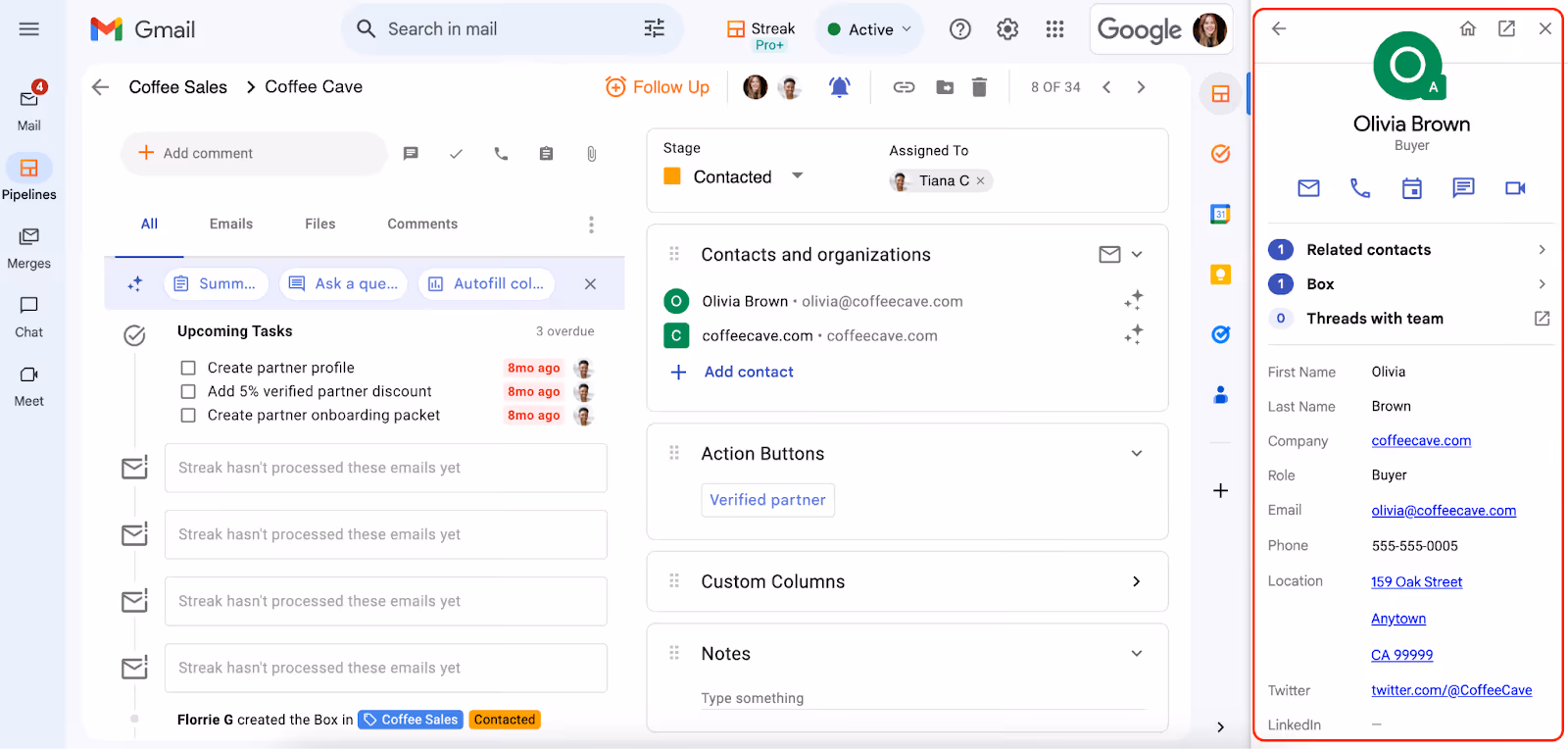1568x749 pixels.
Task: Click the log call phone icon
Action: coord(501,154)
